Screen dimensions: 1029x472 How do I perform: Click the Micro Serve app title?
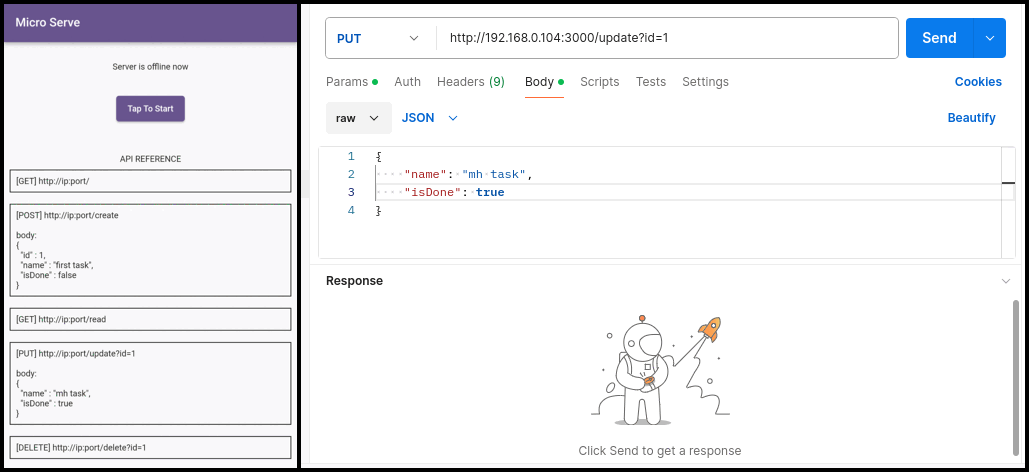[x=48, y=22]
